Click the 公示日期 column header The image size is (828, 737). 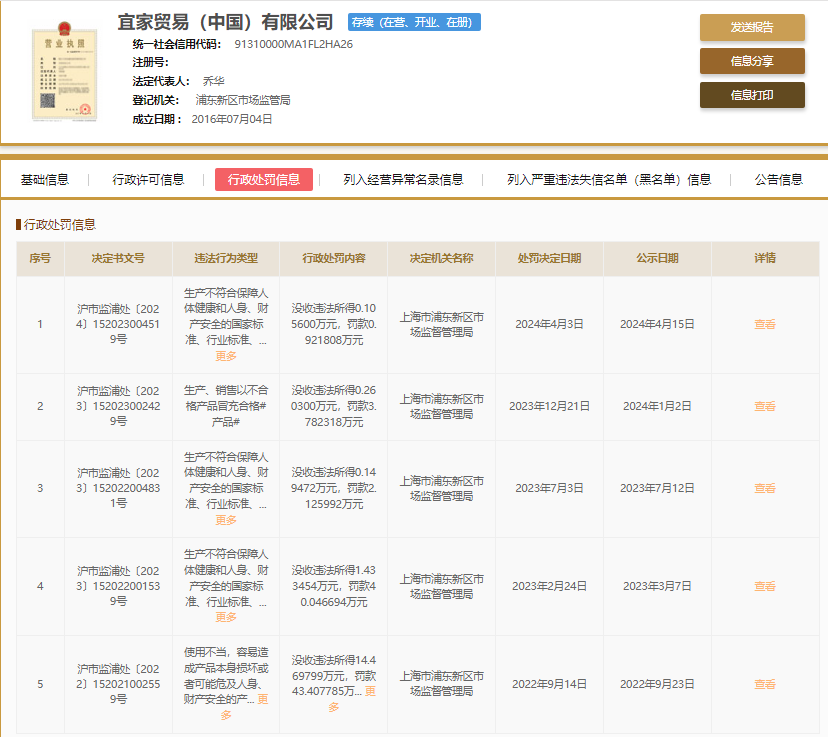click(657, 258)
